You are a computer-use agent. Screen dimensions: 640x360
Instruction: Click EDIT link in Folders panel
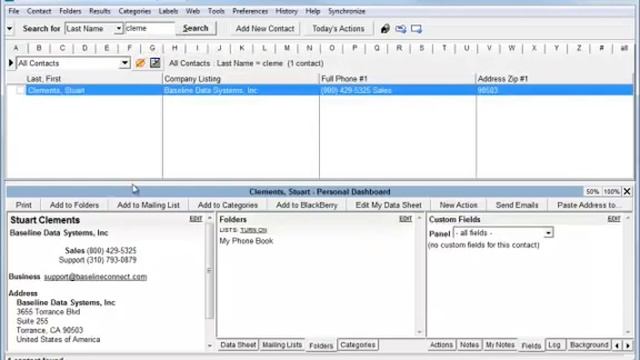[x=405, y=219]
